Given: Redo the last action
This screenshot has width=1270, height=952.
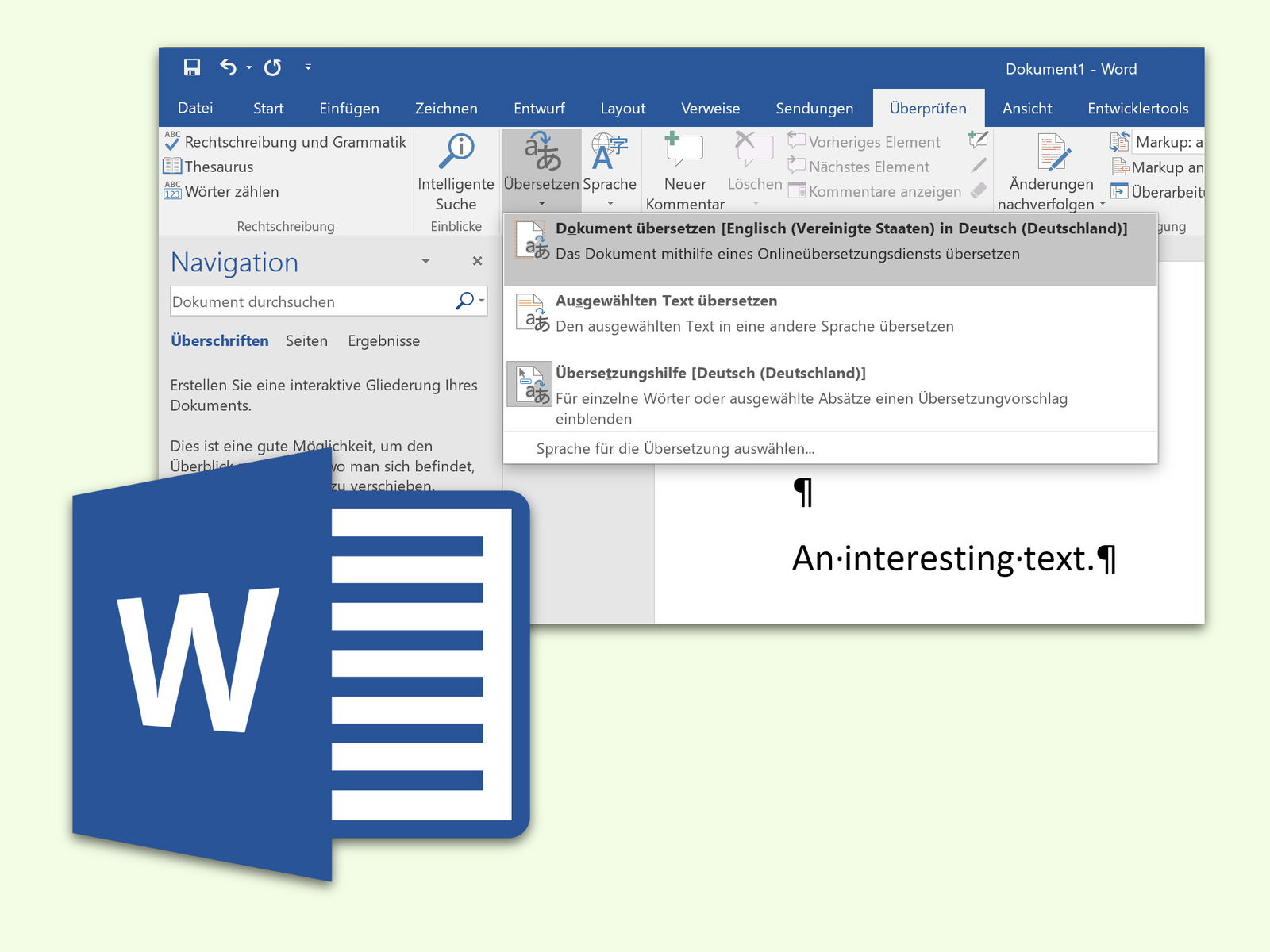Looking at the screenshot, I should point(273,68).
